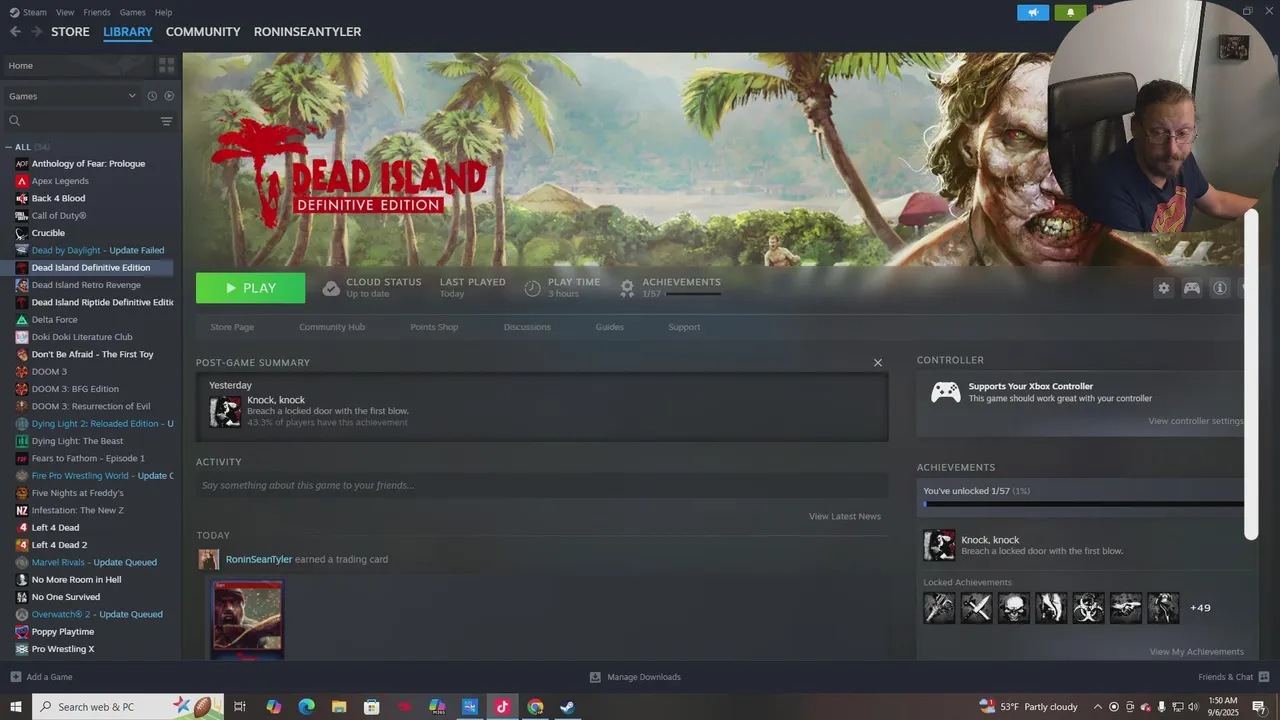
Task: Click the Windows search box
Action: pyautogui.click(x=128, y=707)
